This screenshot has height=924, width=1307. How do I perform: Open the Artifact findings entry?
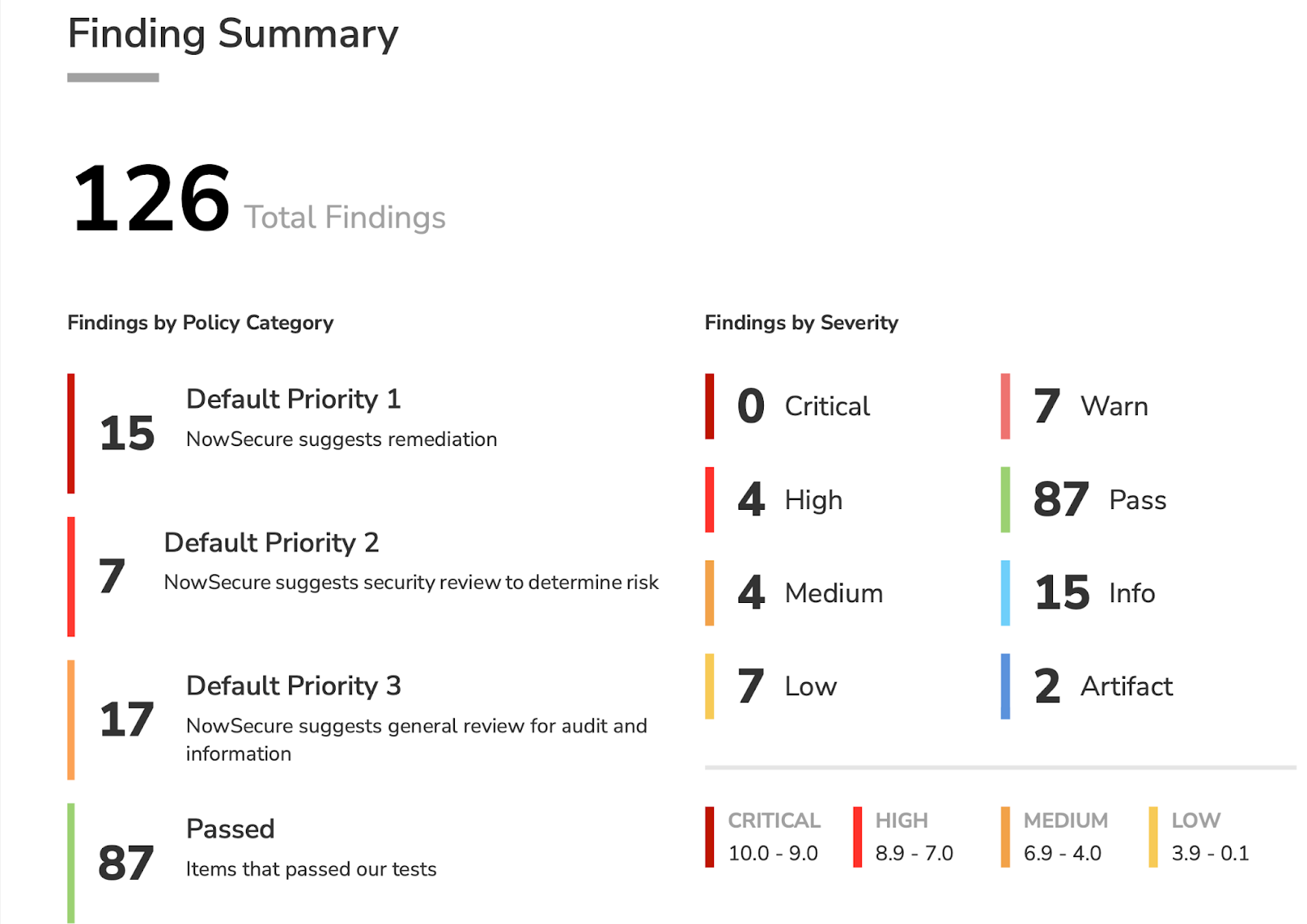1126,686
